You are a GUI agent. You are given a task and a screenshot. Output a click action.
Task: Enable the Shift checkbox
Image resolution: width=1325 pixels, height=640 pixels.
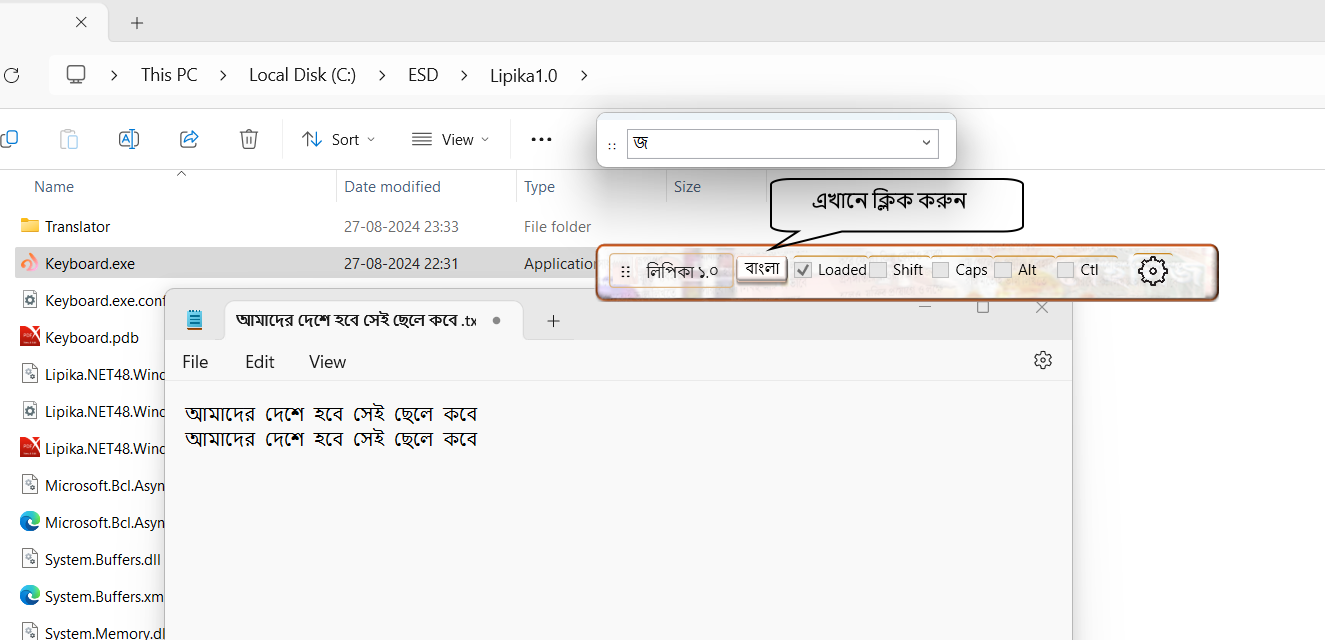coord(878,270)
